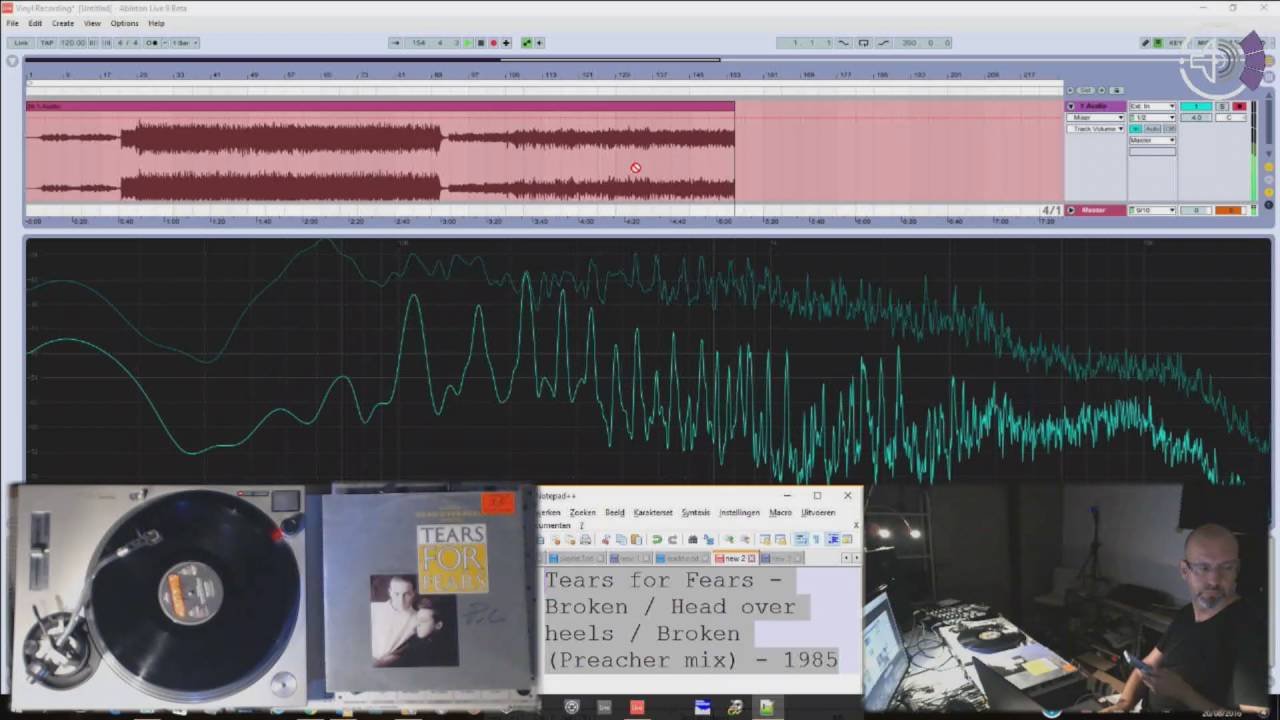Select the 4 / 4 time signature field
Viewport: 1280px width, 720px height.
click(x=127, y=43)
